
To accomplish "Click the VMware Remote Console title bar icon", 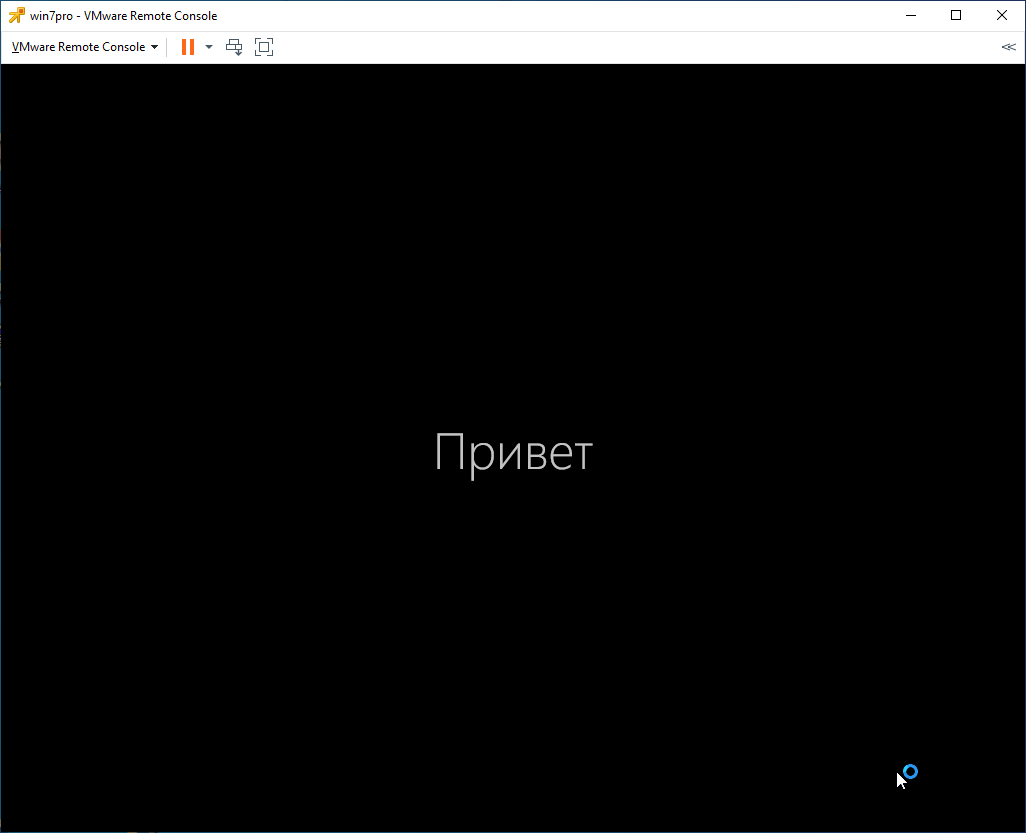I will (x=16, y=15).
